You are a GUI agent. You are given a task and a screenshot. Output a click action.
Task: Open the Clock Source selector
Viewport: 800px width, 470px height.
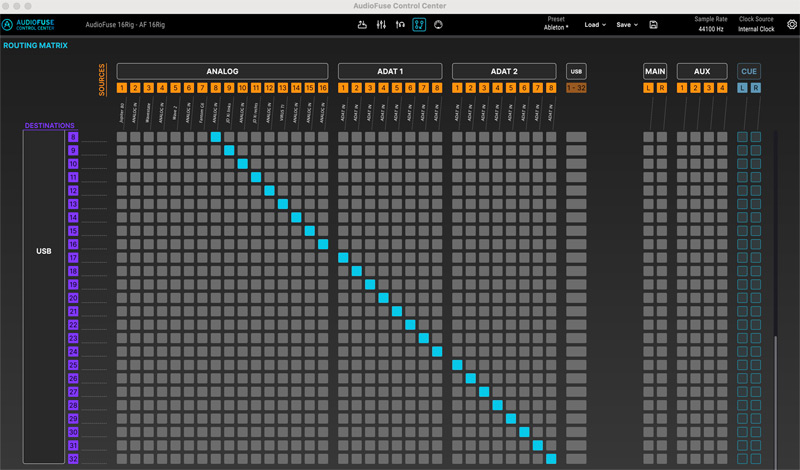(x=756, y=29)
